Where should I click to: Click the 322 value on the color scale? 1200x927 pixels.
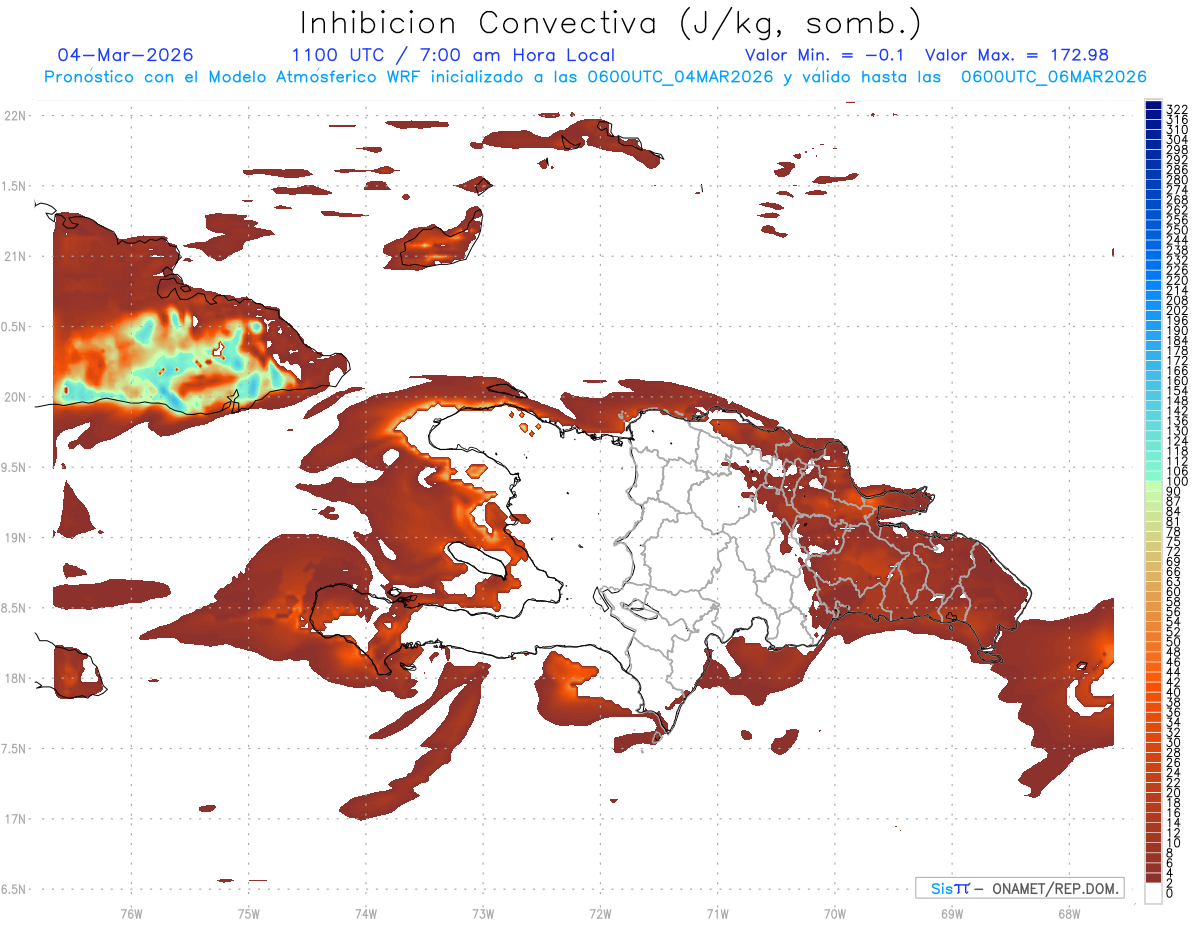[1176, 109]
